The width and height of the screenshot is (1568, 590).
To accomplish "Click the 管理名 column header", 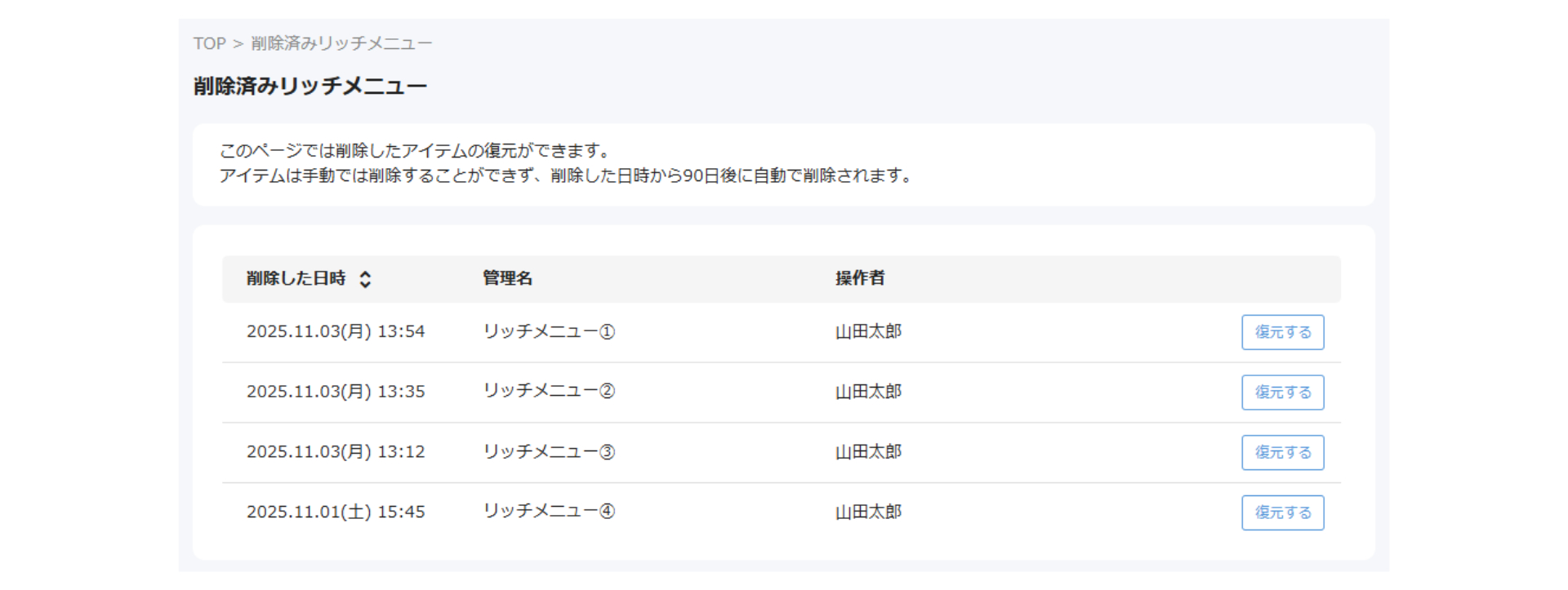I will click(x=507, y=278).
